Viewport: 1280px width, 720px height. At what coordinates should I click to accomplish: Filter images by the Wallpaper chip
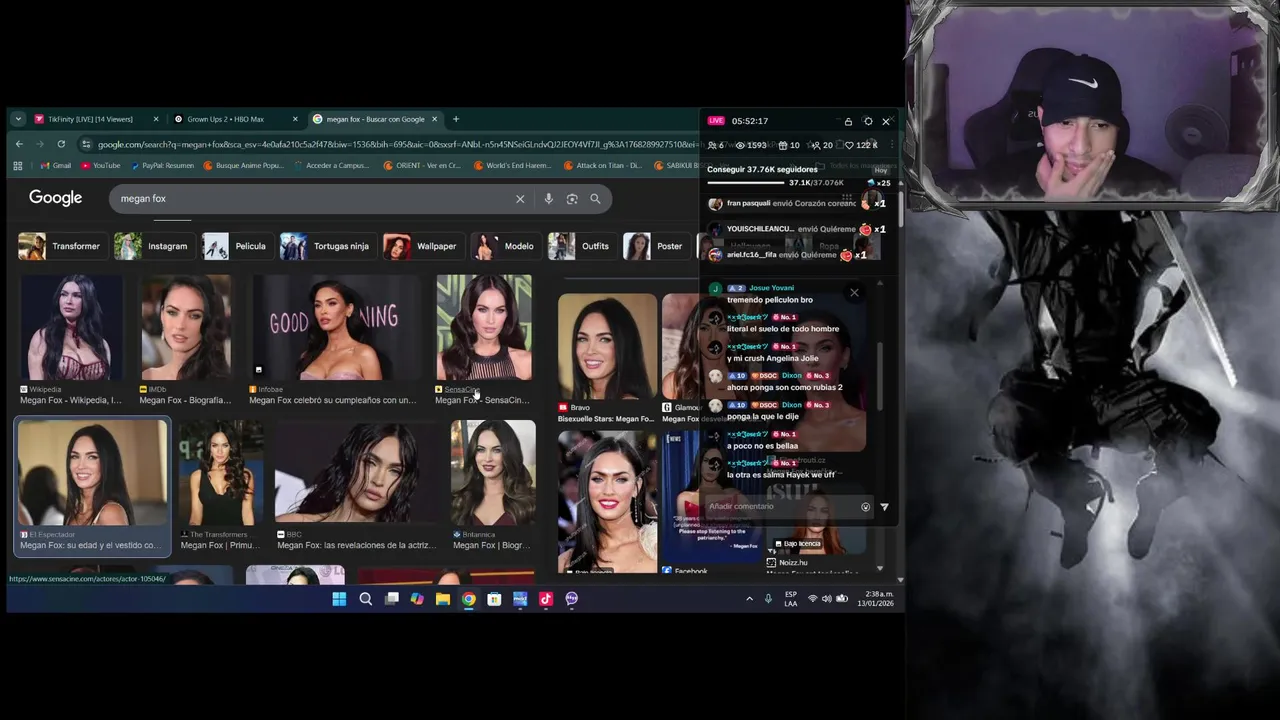(423, 246)
